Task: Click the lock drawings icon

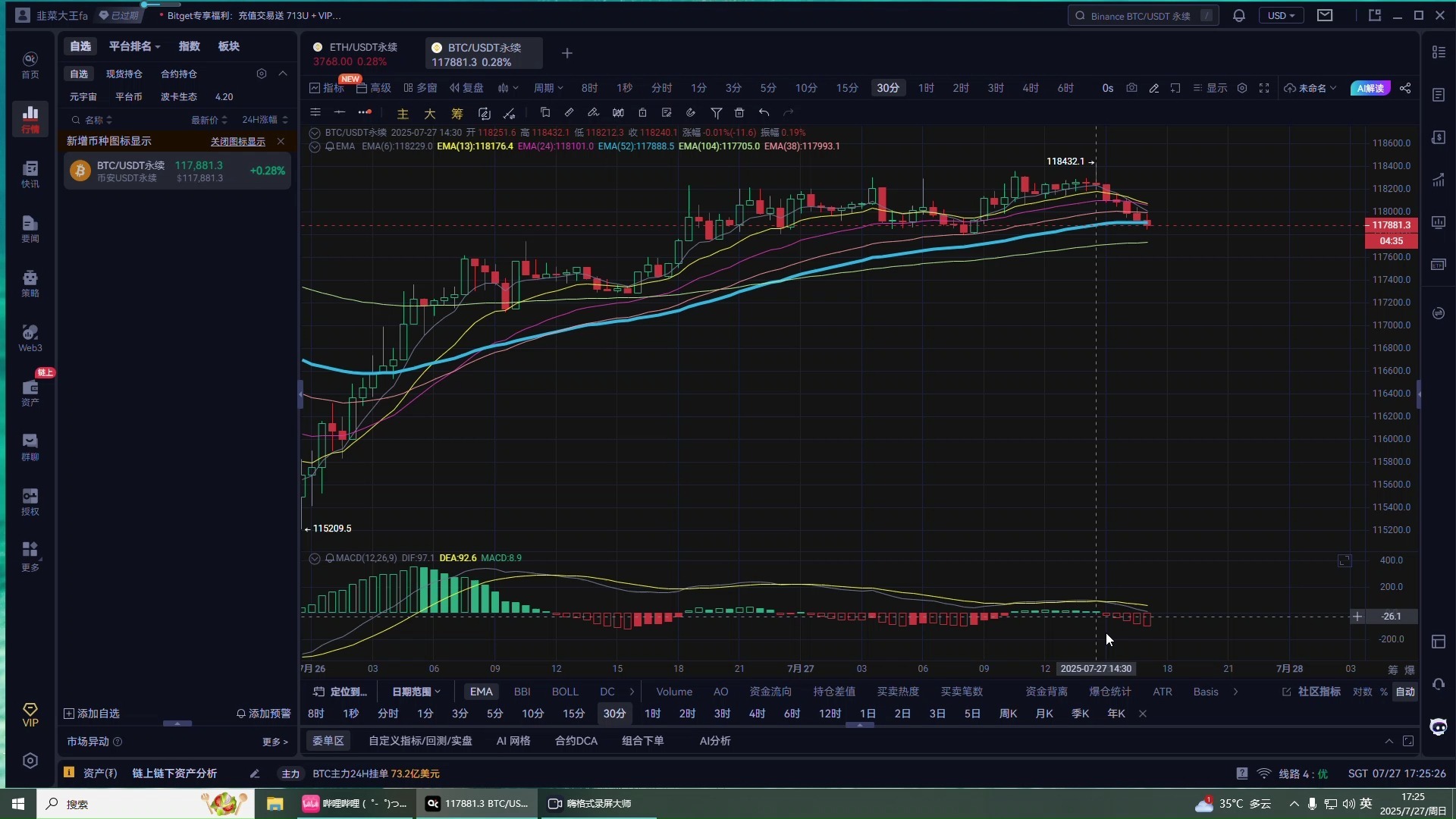Action: pos(642,113)
